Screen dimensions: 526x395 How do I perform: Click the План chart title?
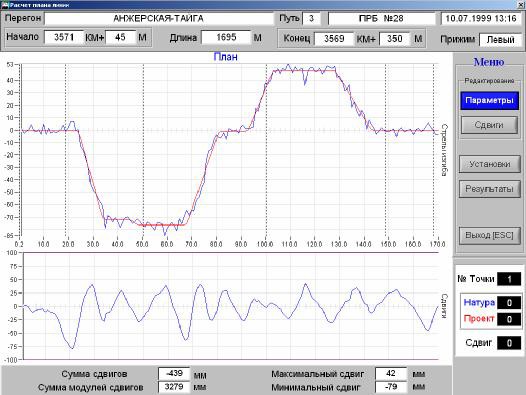225,57
